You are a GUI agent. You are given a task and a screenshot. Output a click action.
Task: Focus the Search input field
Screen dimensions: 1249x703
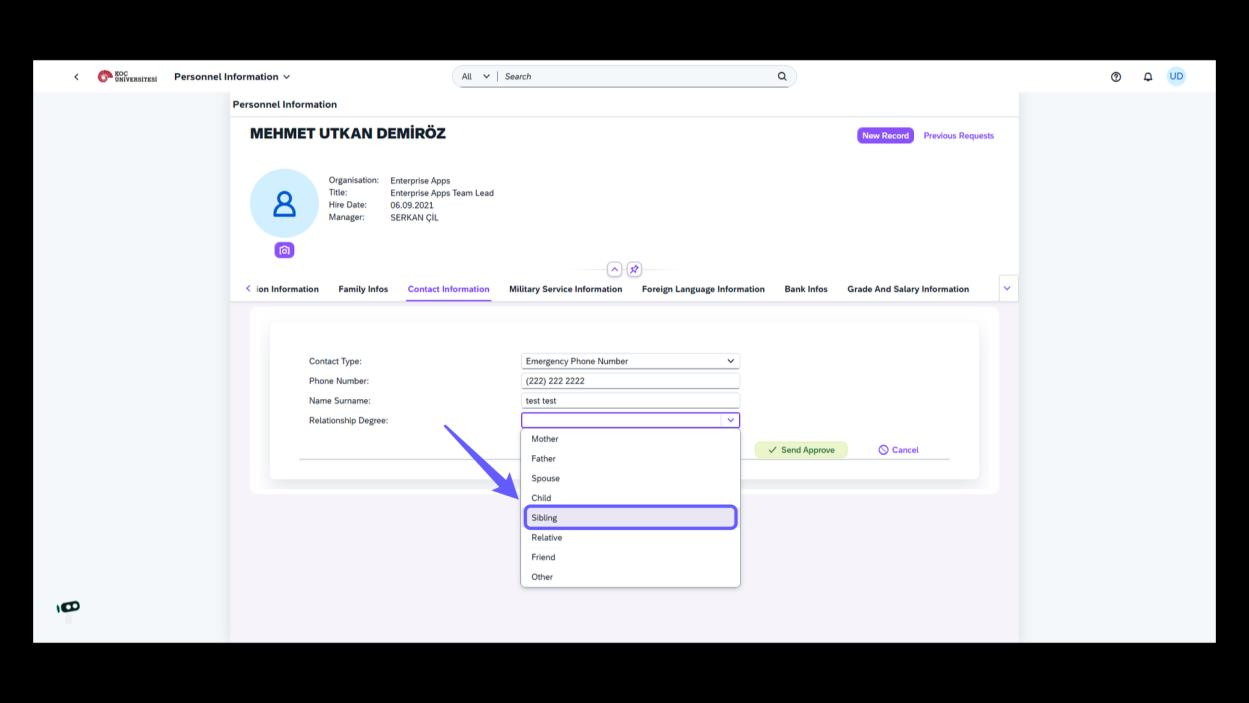tap(637, 76)
